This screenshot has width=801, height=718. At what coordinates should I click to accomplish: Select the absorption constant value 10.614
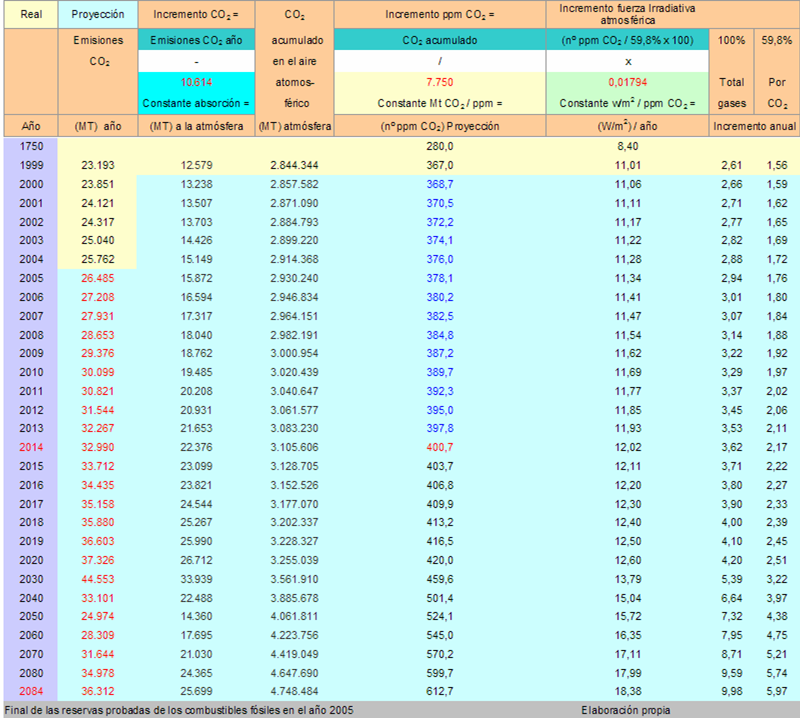coord(196,81)
